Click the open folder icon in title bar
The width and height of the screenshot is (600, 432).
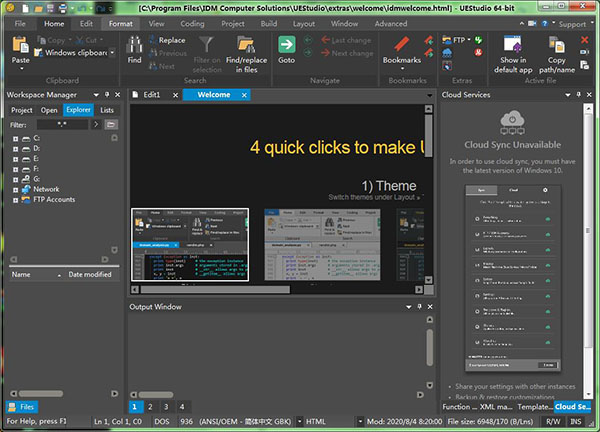(x=38, y=8)
